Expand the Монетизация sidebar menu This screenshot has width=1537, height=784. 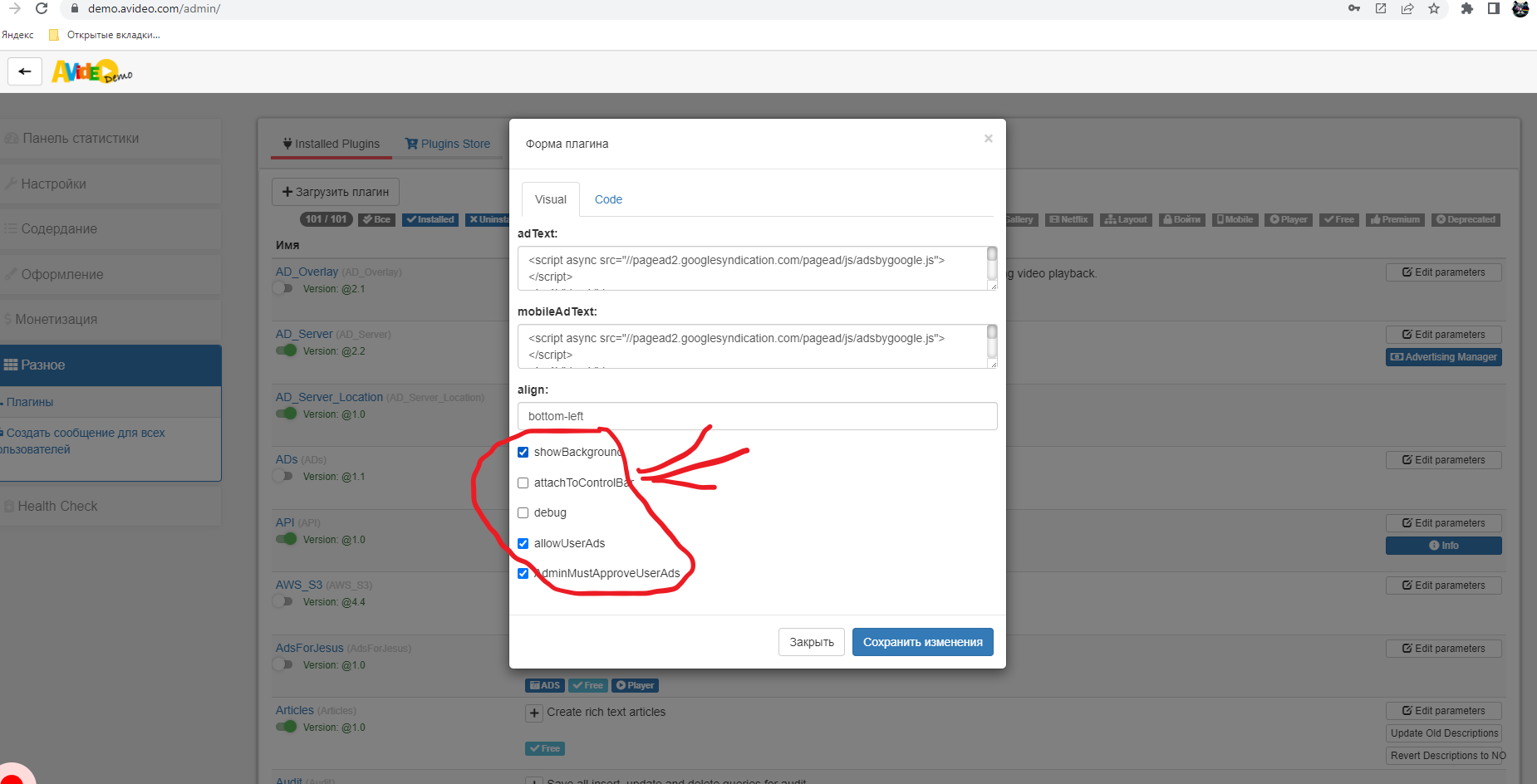[x=110, y=320]
